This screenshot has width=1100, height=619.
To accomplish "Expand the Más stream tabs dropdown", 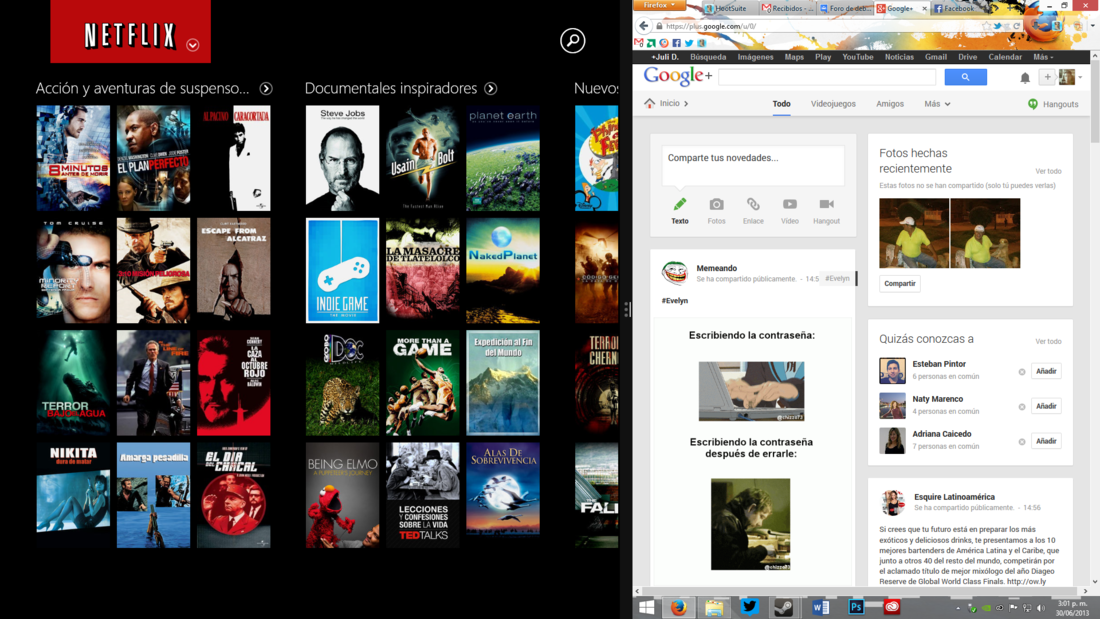I will (937, 104).
